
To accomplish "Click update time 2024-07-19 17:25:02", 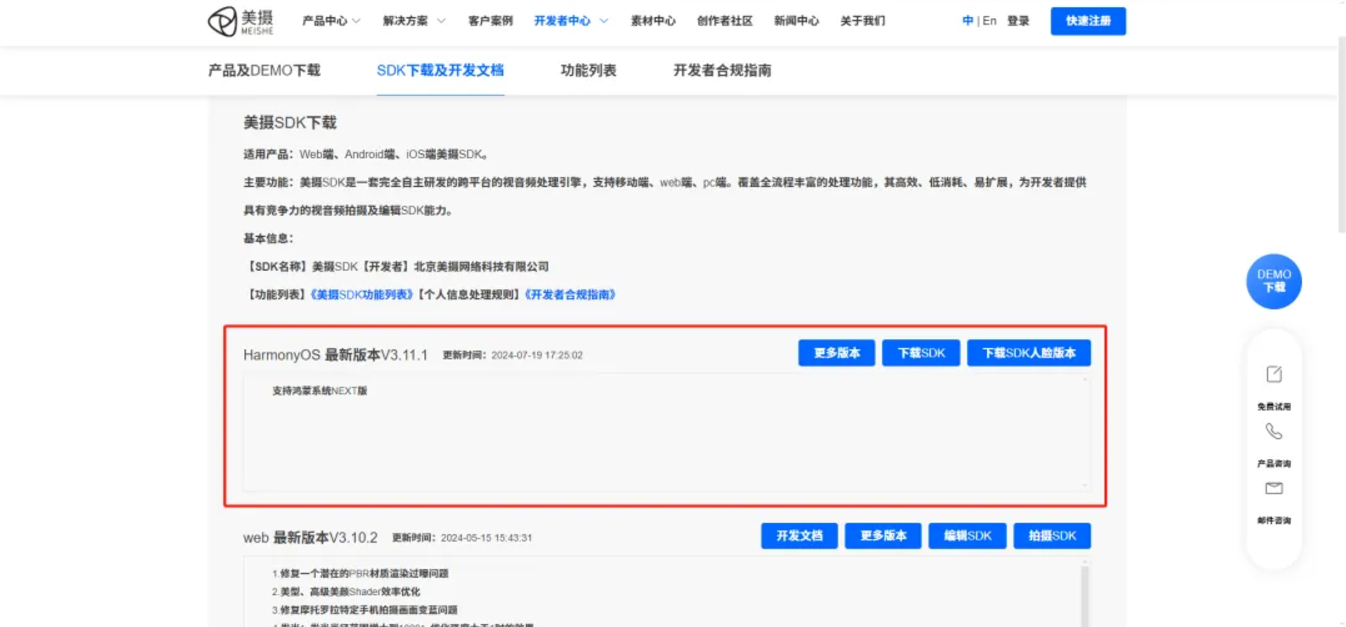I will click(x=537, y=355).
